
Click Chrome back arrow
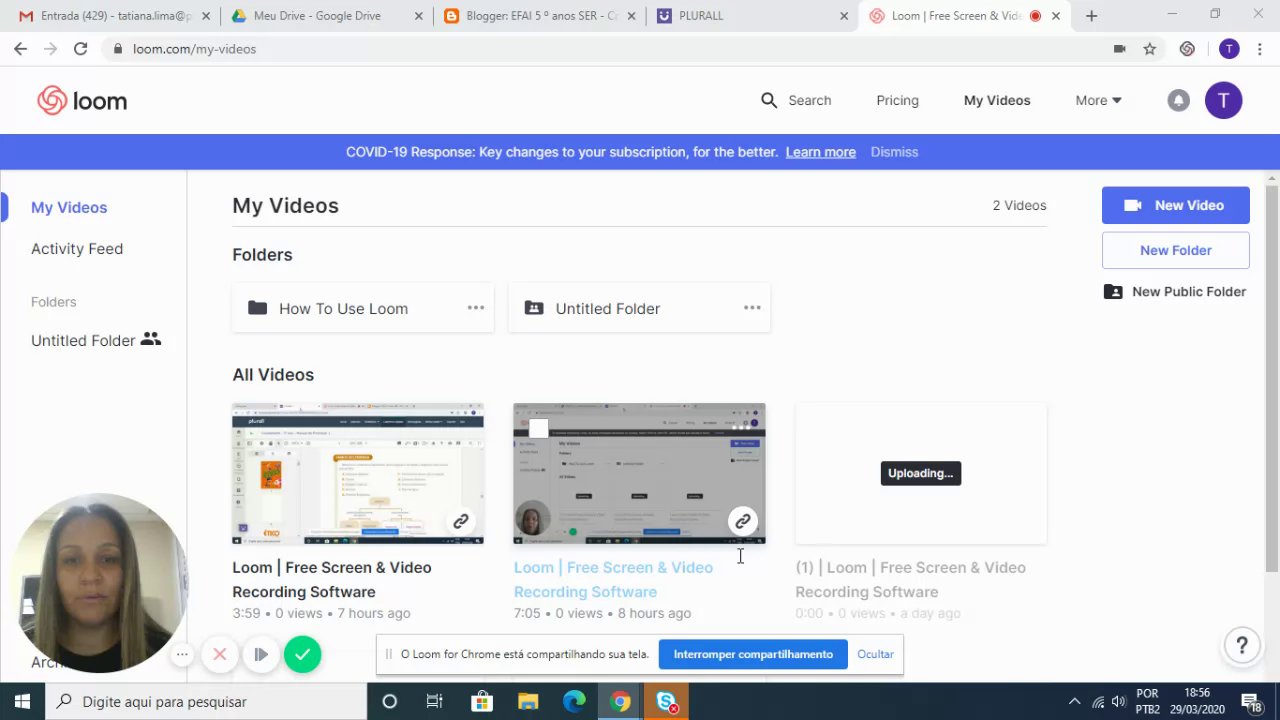point(20,48)
